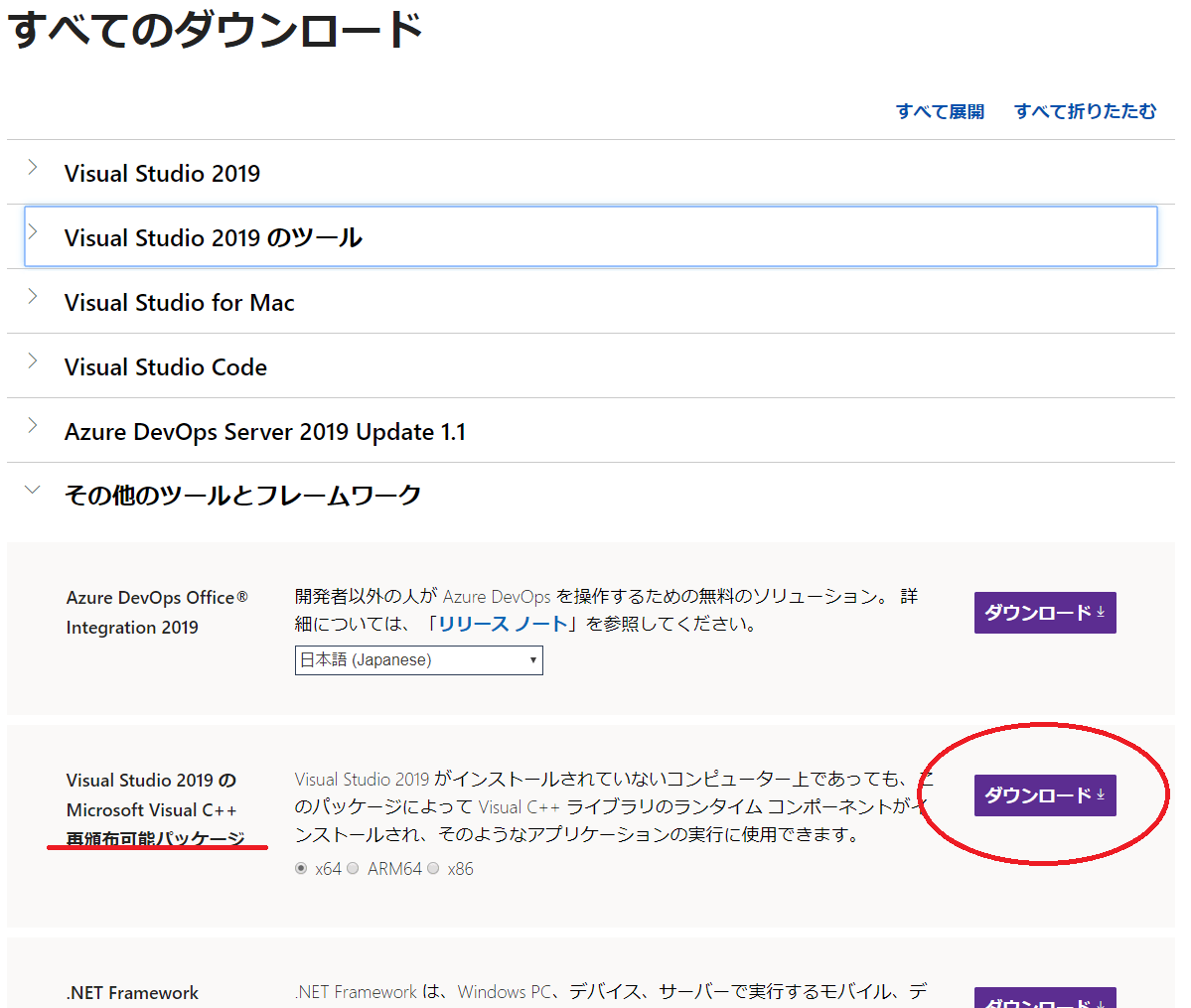
Task: Select the x86 radio button
Action: (x=433, y=868)
